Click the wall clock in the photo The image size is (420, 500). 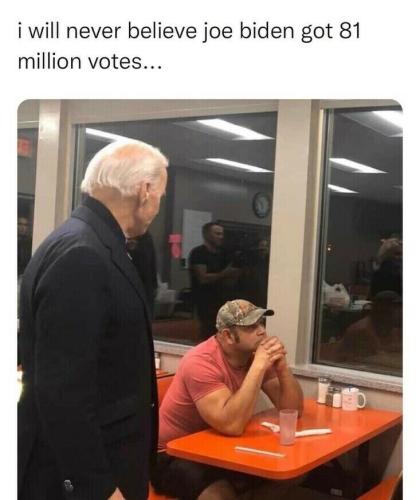pyautogui.click(x=262, y=204)
